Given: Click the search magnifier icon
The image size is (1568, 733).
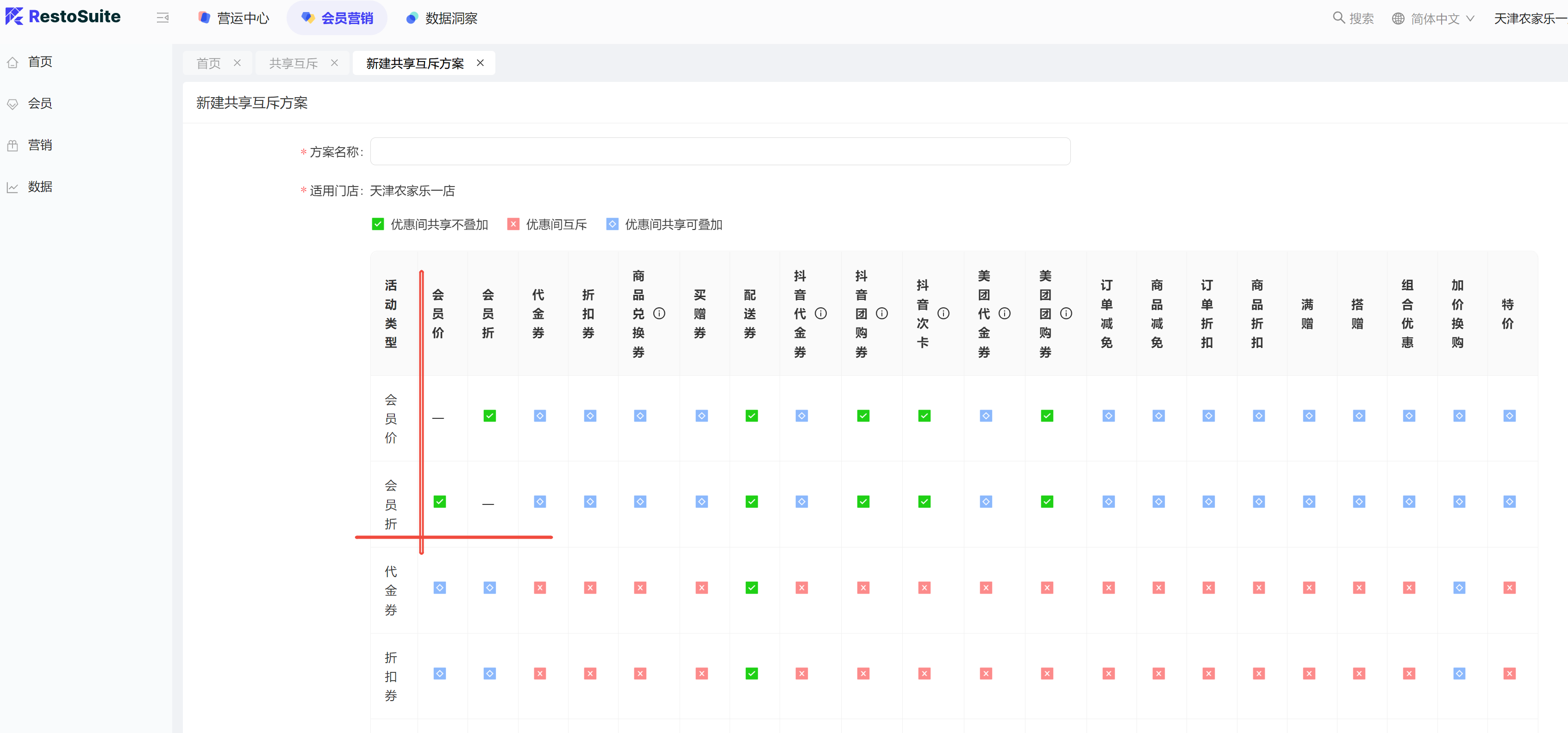Looking at the screenshot, I should click(x=1338, y=18).
